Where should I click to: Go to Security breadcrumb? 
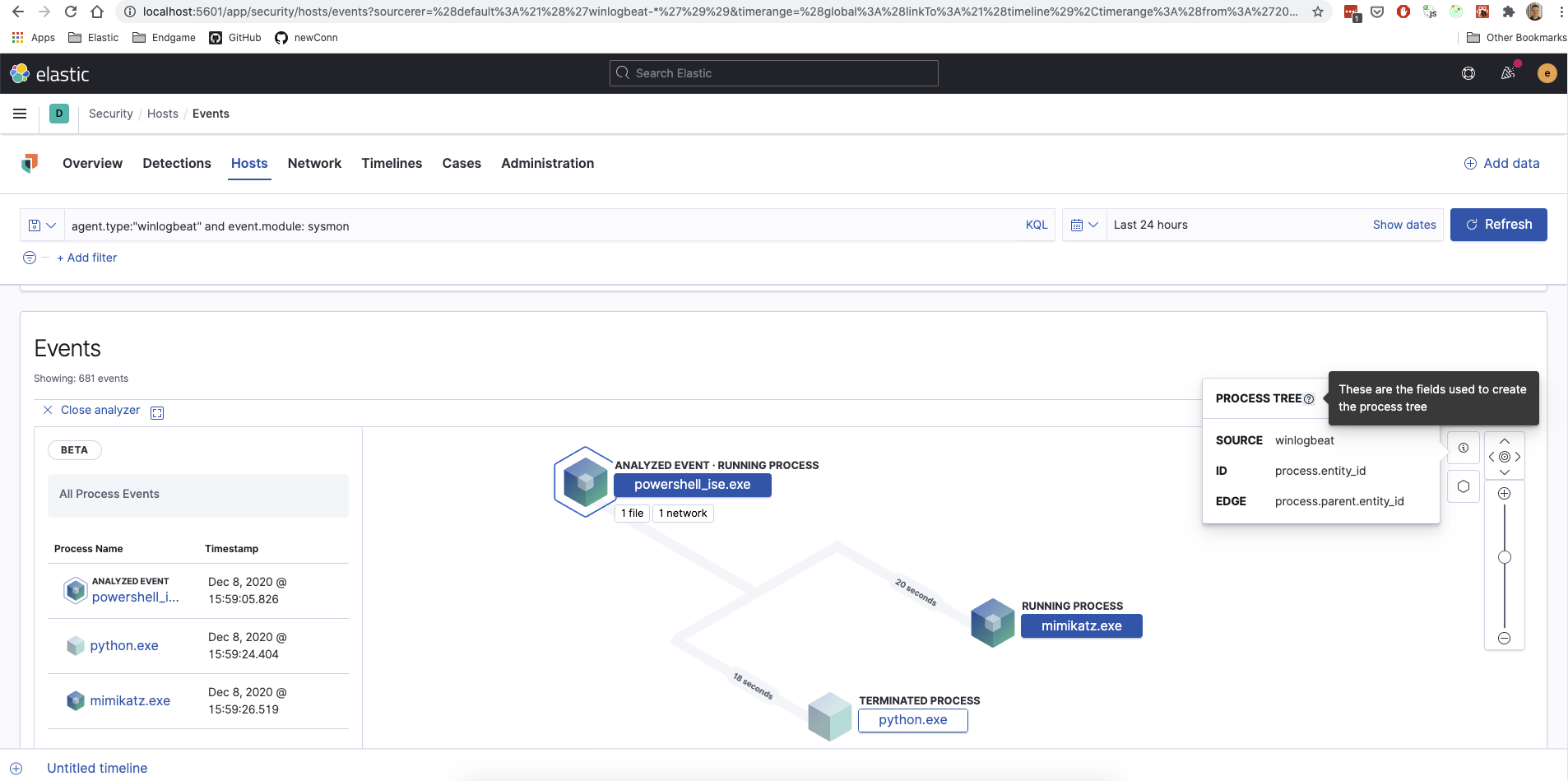tap(111, 114)
